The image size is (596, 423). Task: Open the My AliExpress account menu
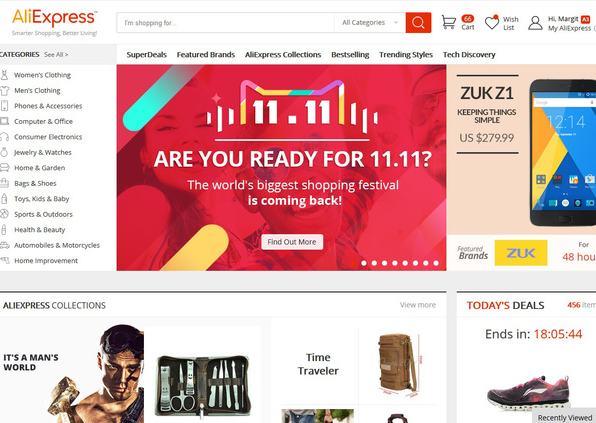569,28
